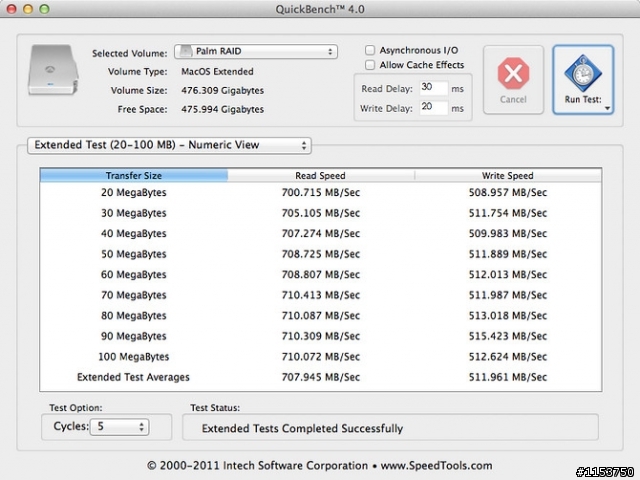Viewport: 640px width, 480px height.
Task: Open the Cycles count dropdown
Action: coord(119,427)
